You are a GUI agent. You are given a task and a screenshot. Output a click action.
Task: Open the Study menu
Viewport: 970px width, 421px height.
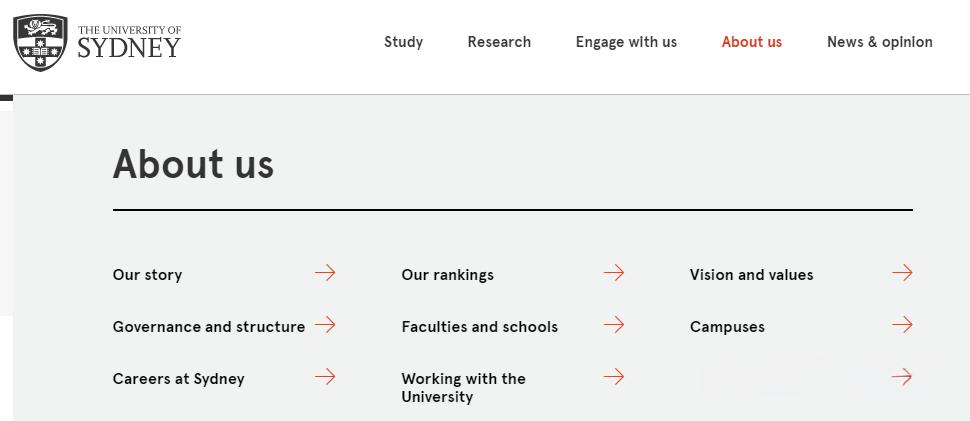[403, 42]
